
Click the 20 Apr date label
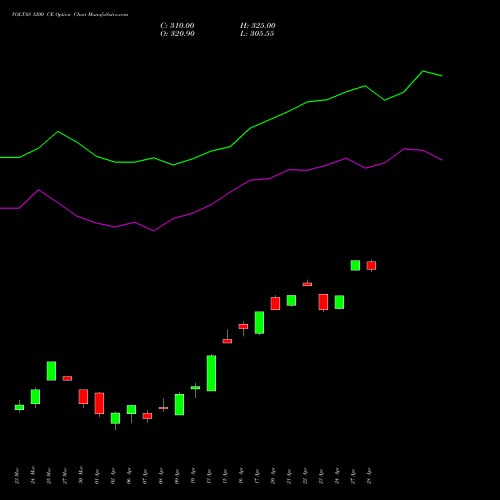(x=273, y=476)
